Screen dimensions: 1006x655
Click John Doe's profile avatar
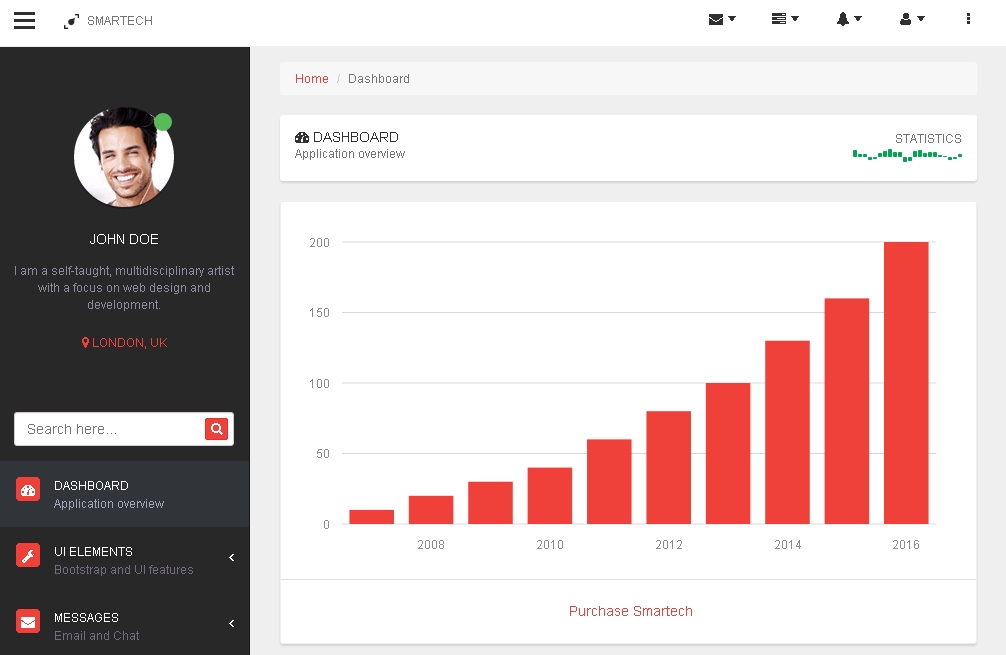[x=124, y=158]
